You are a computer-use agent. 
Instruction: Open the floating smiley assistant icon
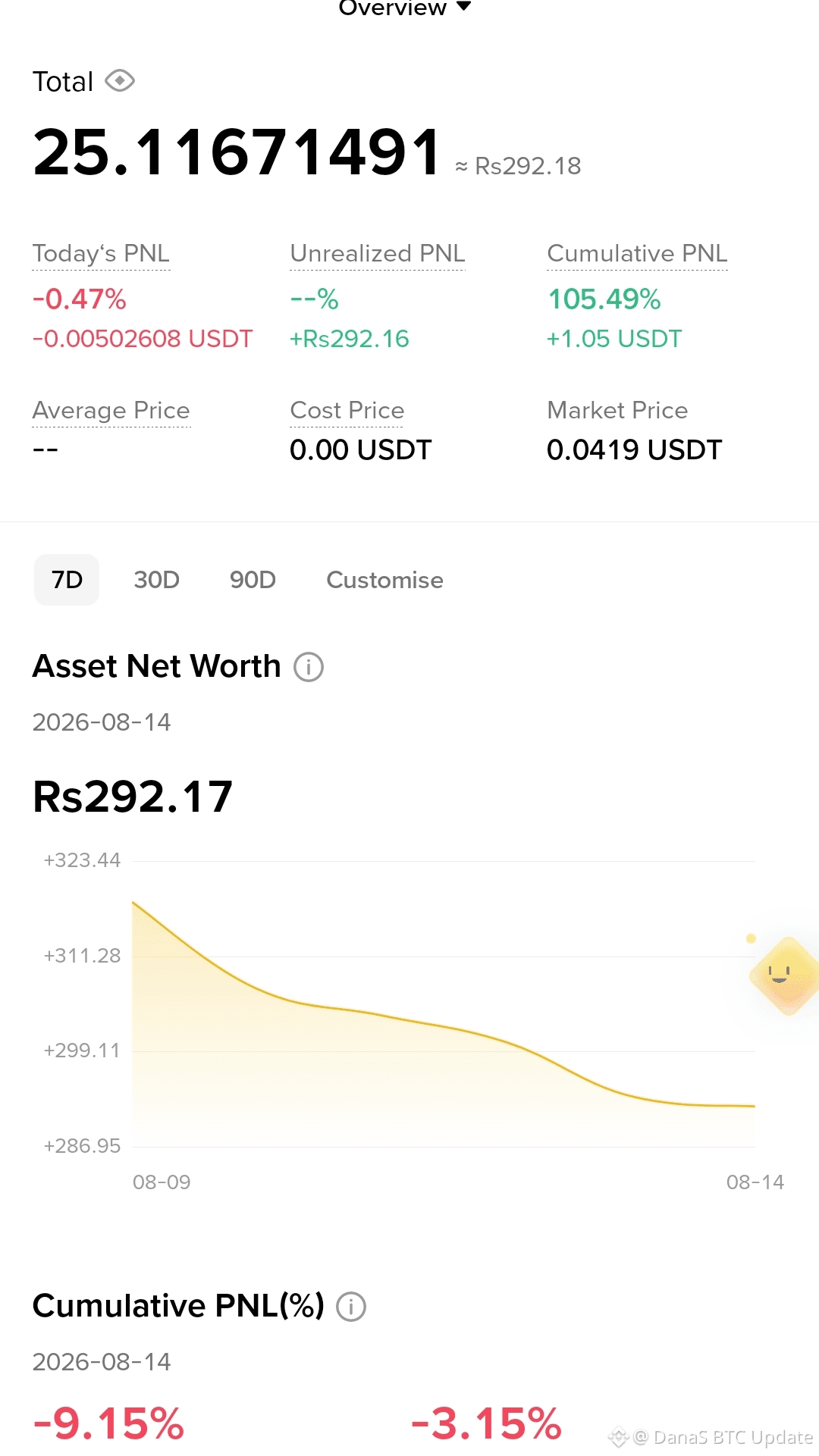click(x=786, y=975)
